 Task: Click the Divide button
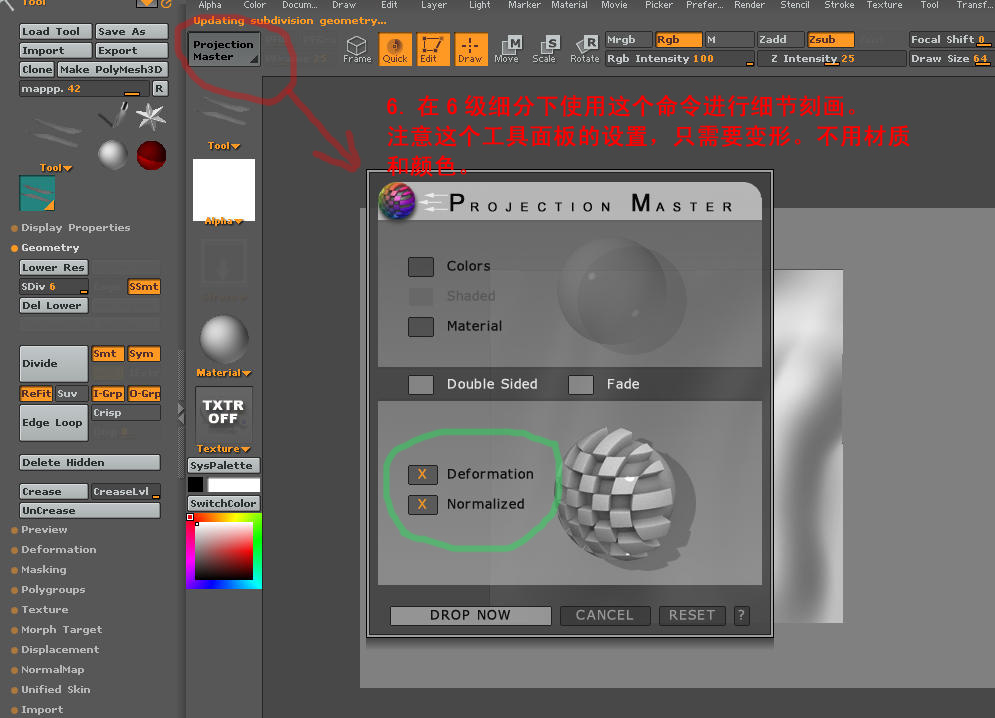[53, 364]
